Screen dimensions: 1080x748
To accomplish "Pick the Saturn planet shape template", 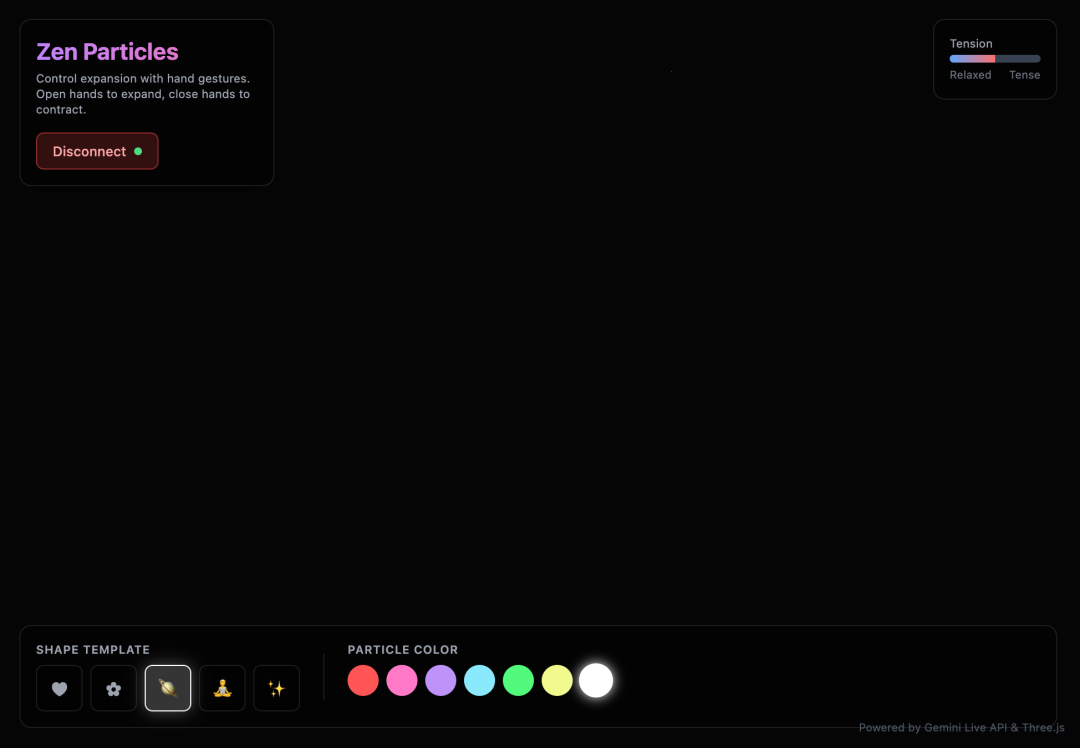I will point(168,688).
